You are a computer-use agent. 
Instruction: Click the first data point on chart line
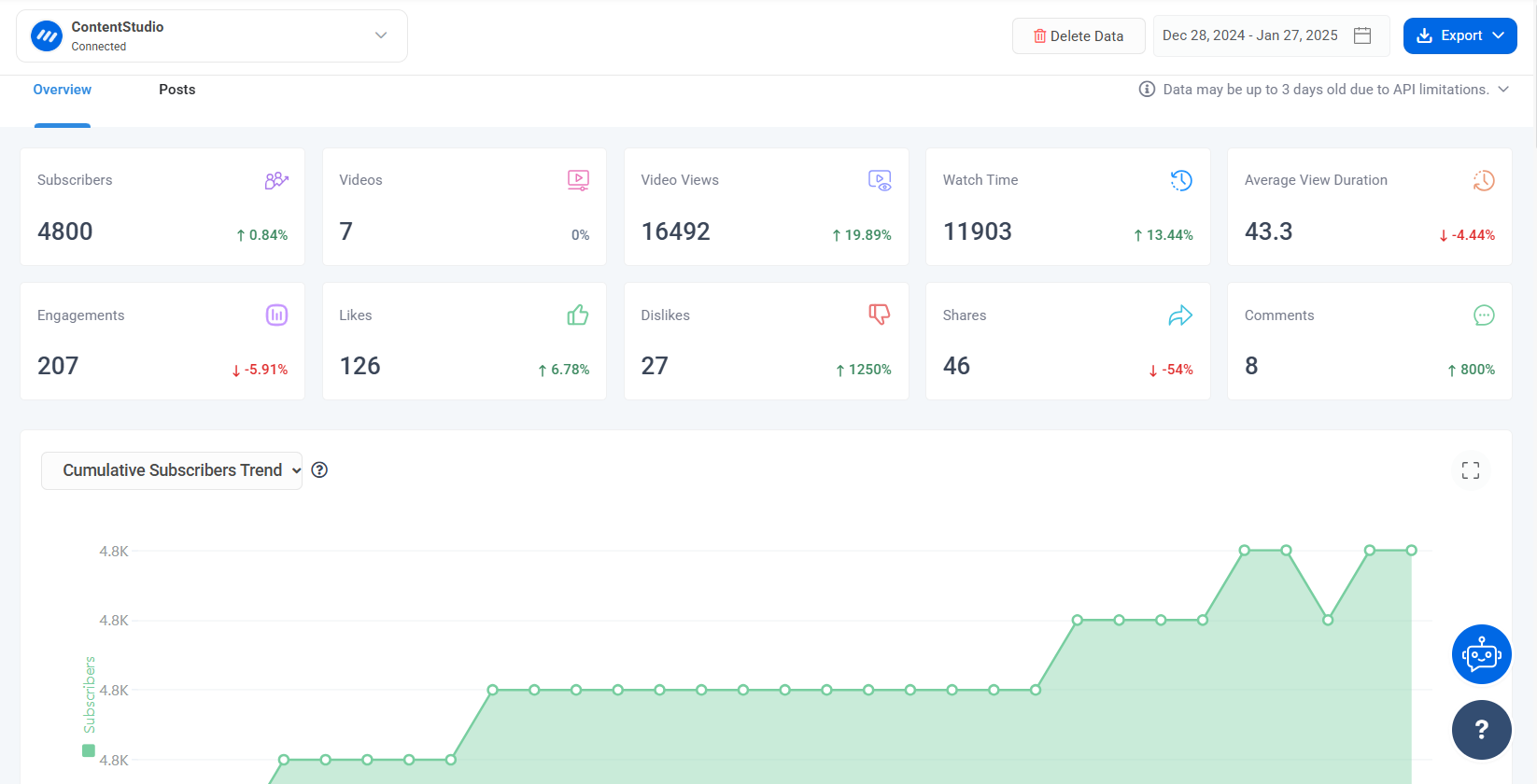(284, 760)
